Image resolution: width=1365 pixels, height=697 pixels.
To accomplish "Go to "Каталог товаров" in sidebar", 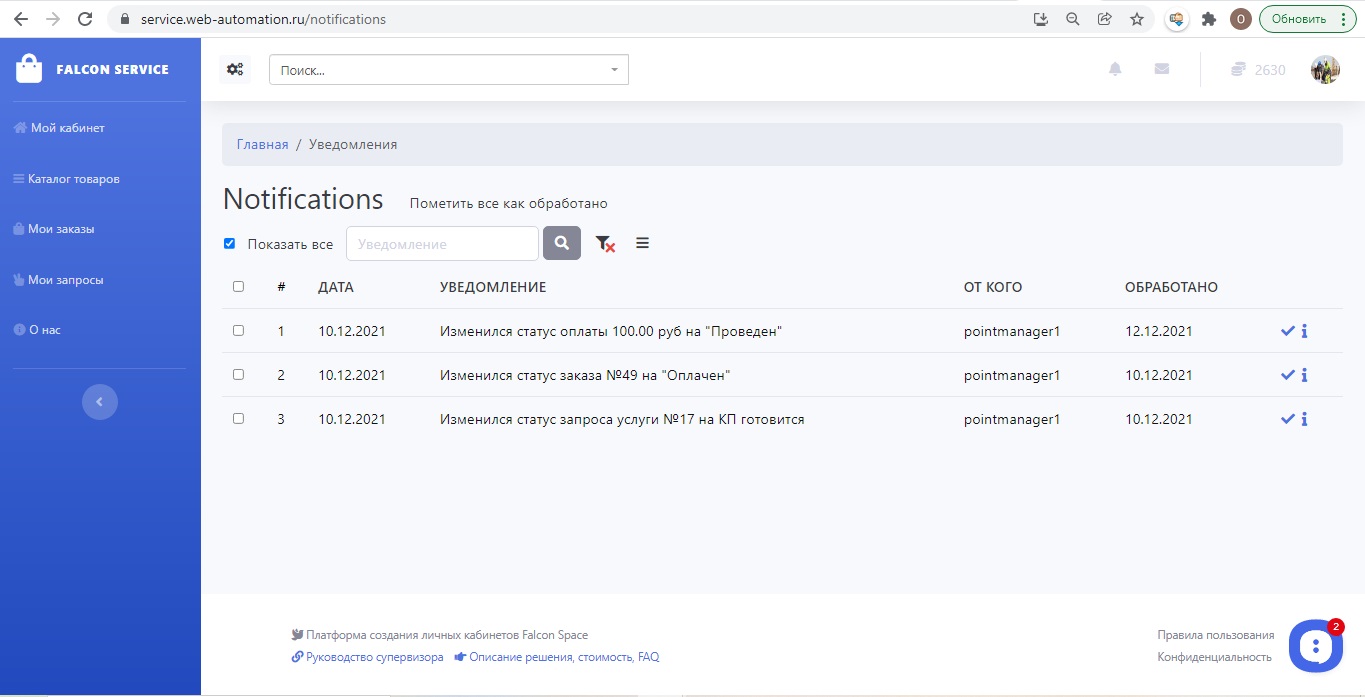I will pyautogui.click(x=73, y=179).
